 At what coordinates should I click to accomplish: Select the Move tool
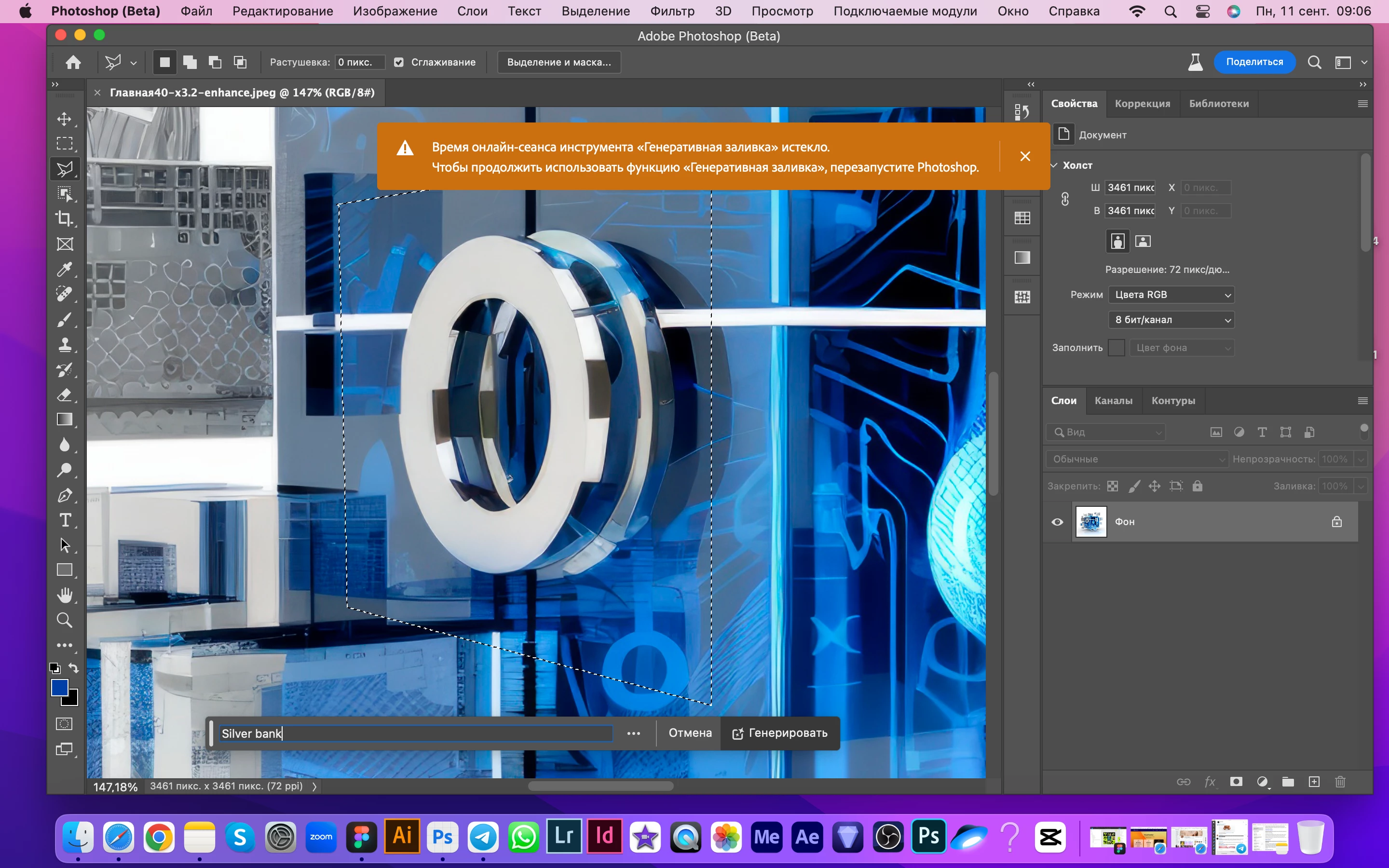64,119
